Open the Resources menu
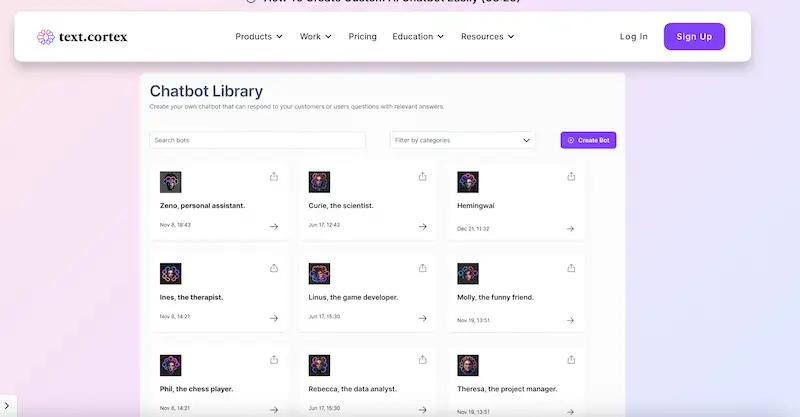This screenshot has width=800, height=417. pos(487,37)
